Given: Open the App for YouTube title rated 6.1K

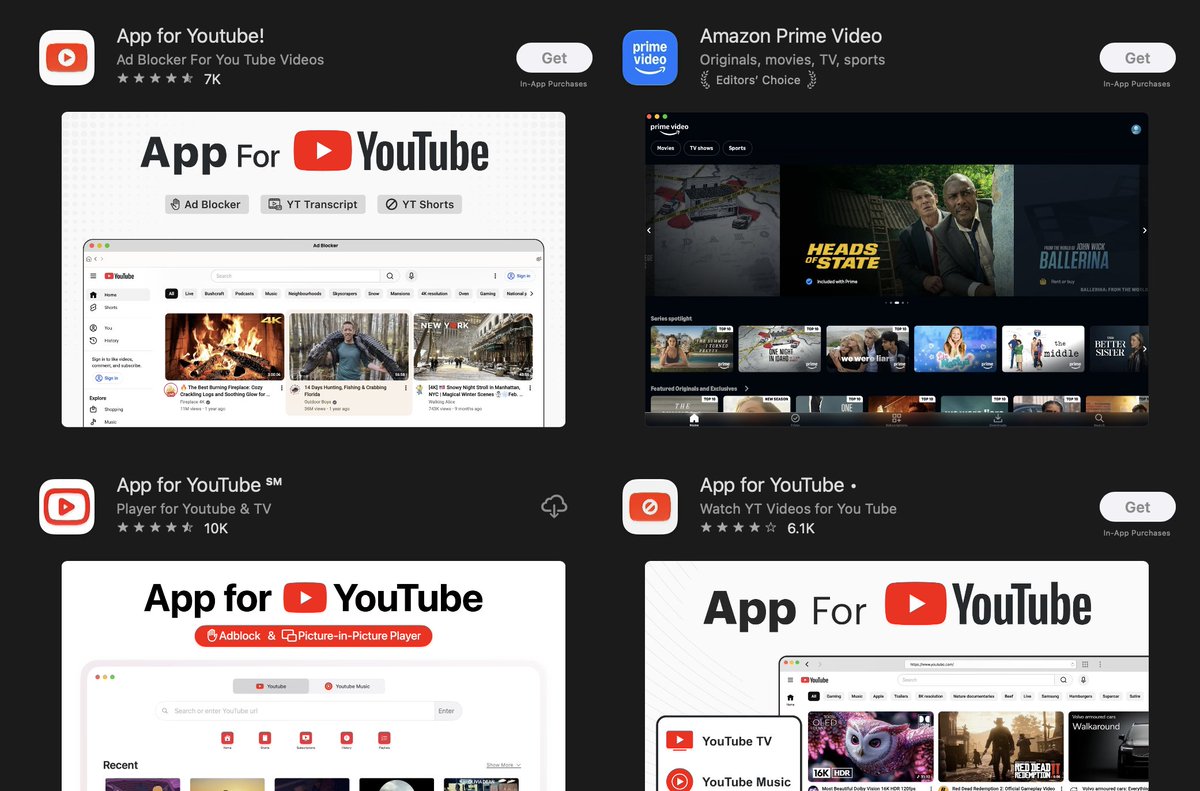Looking at the screenshot, I should pos(778,485).
